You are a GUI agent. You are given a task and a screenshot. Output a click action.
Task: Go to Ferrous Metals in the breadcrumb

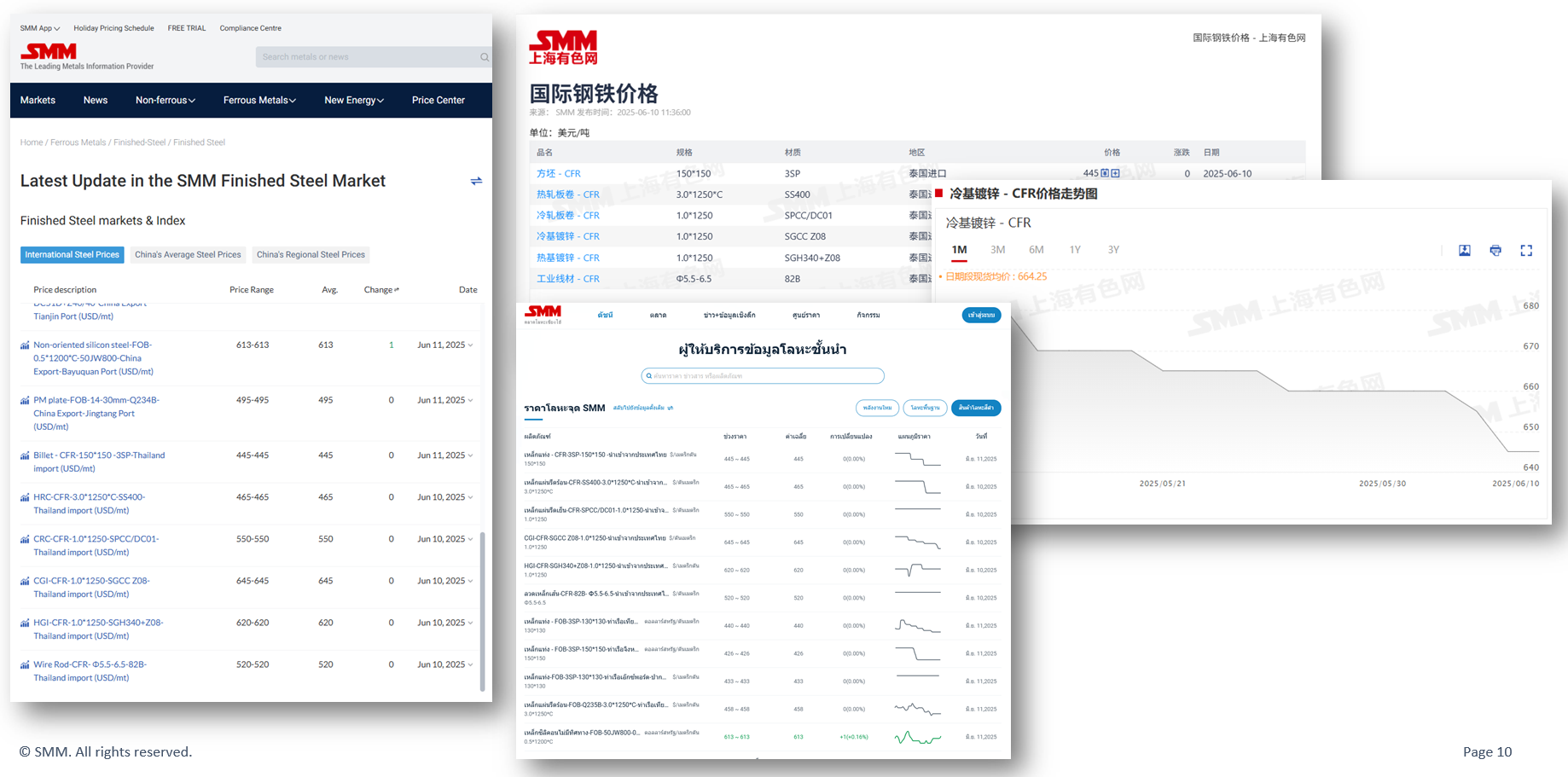point(78,142)
